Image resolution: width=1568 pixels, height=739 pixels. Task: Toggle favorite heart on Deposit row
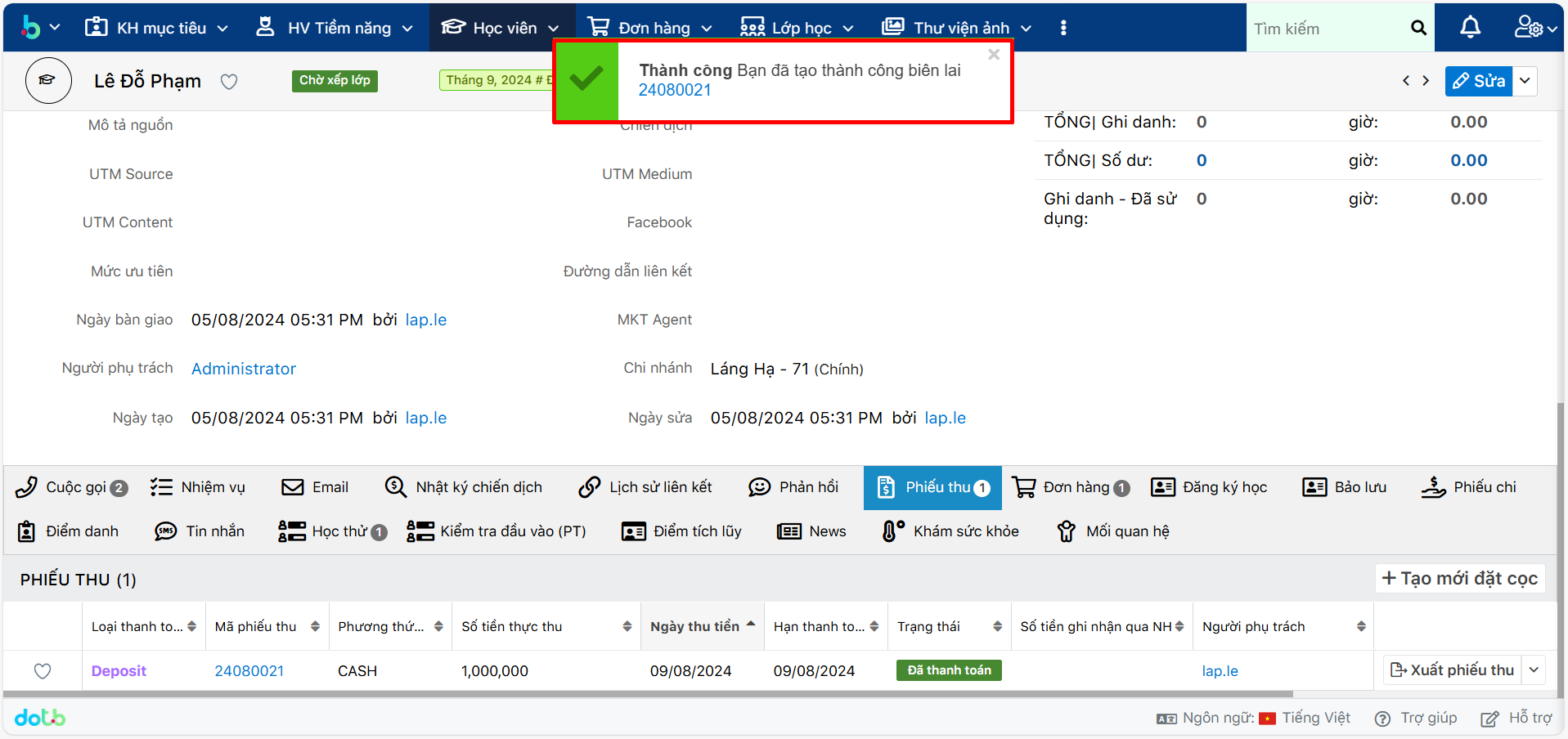click(43, 671)
